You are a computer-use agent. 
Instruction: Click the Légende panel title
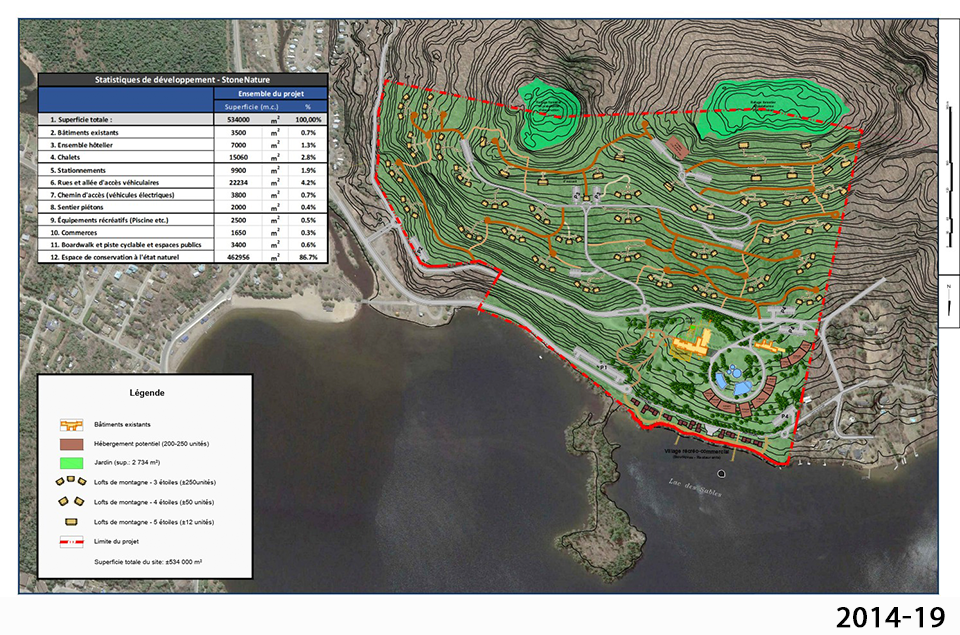[x=147, y=393]
